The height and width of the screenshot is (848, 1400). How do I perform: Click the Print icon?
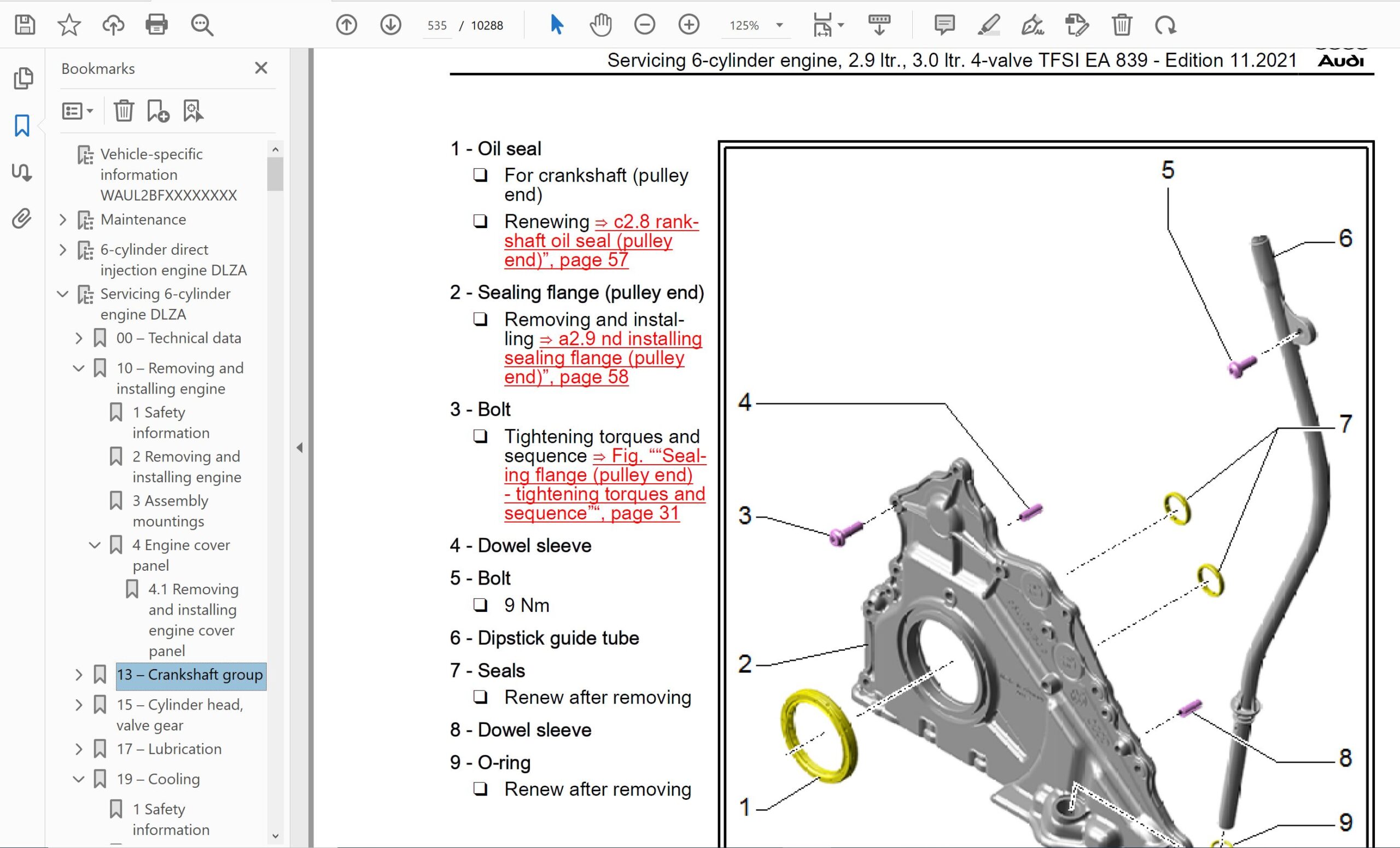[x=156, y=25]
